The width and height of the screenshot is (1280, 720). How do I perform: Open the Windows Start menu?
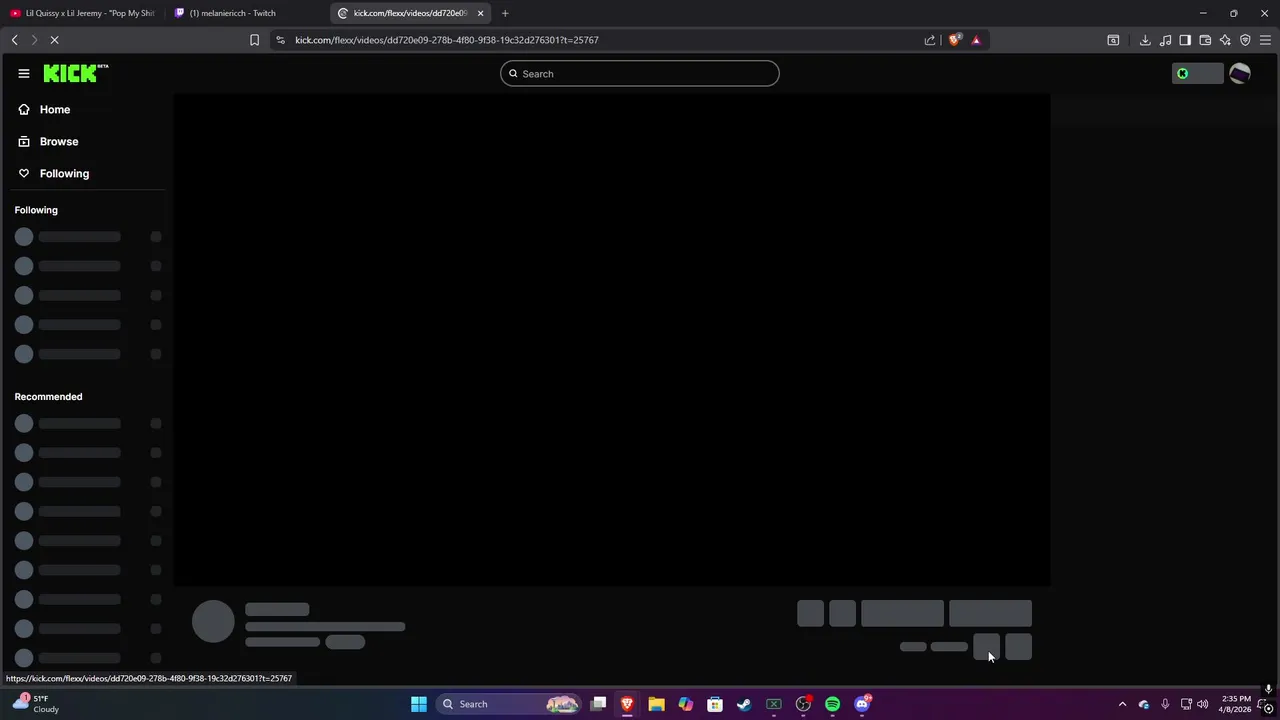(419, 704)
